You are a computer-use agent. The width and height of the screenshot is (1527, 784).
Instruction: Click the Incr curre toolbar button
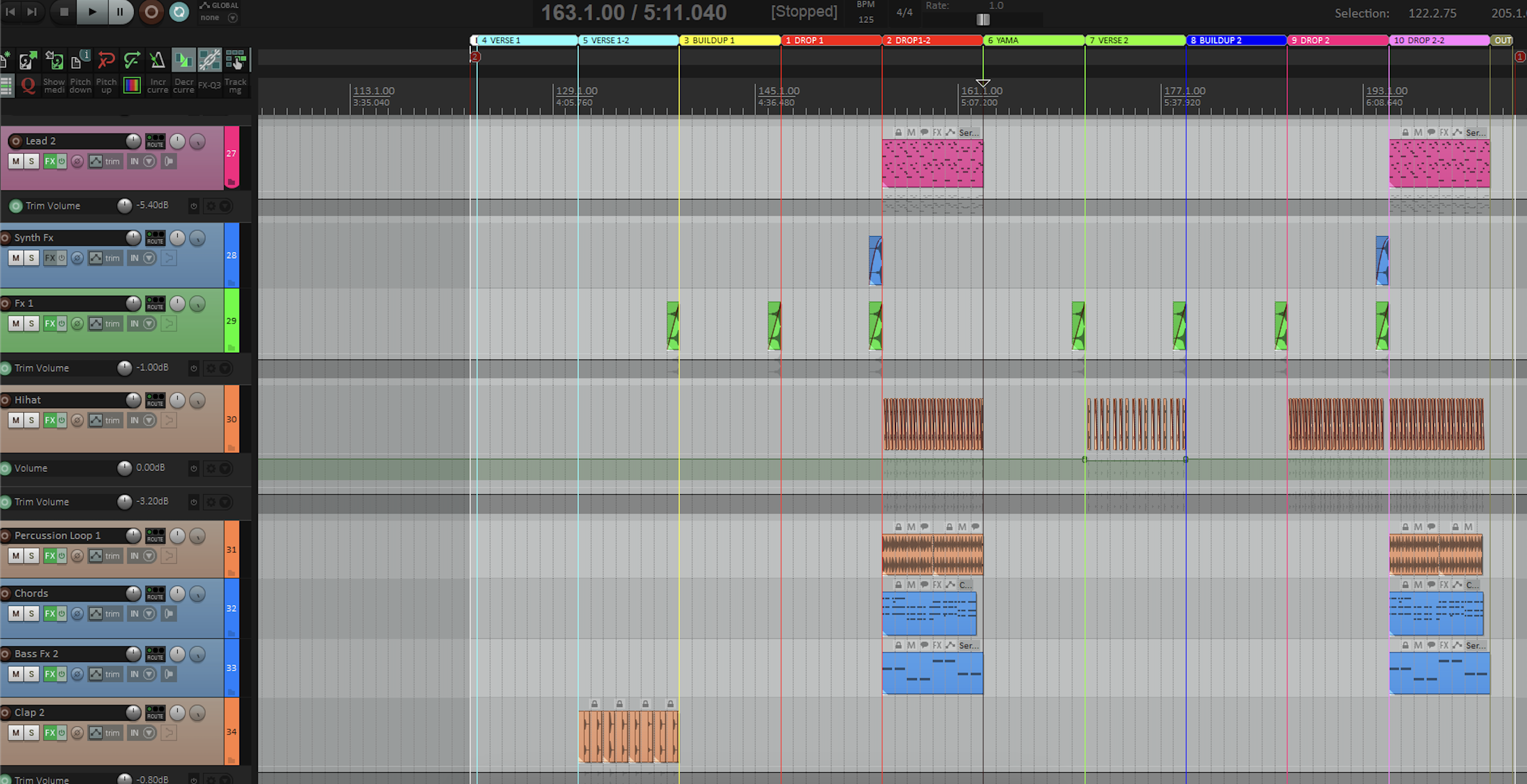(x=157, y=86)
